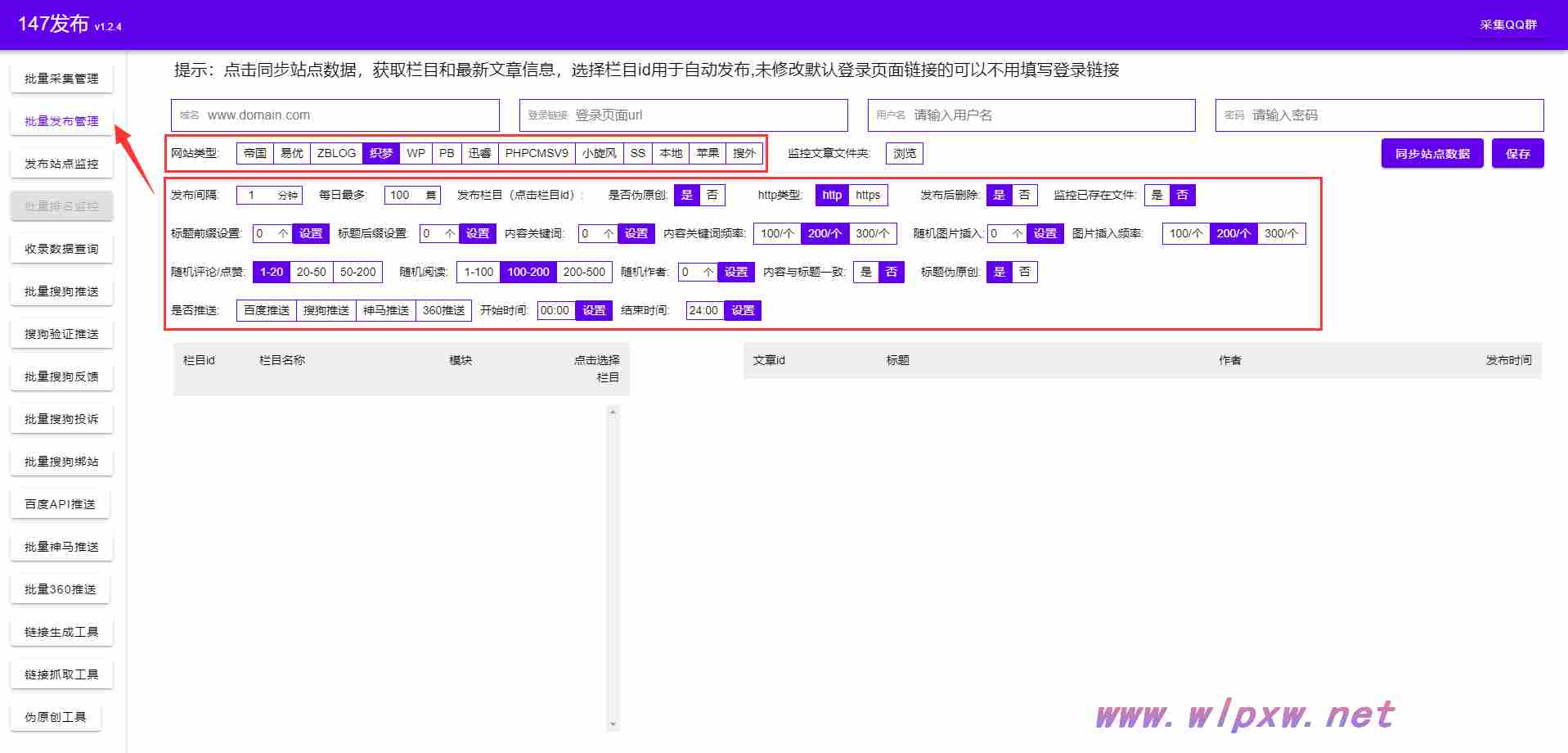Focus the 密码 input field
This screenshot has height=753, width=1568.
(1380, 115)
